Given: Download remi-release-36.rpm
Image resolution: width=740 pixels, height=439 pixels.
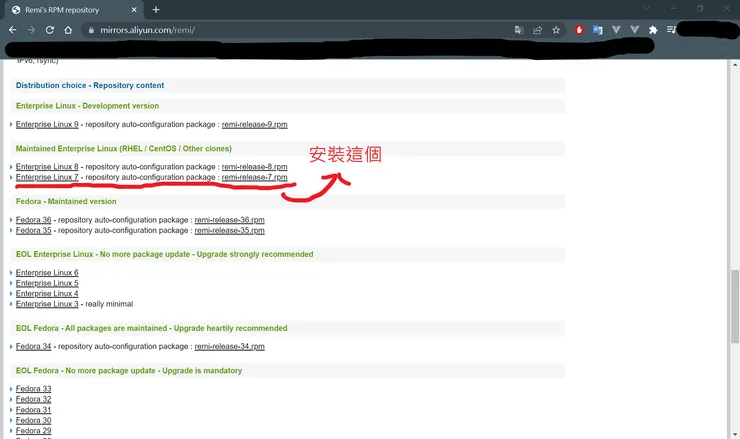Looking at the screenshot, I should (229, 220).
